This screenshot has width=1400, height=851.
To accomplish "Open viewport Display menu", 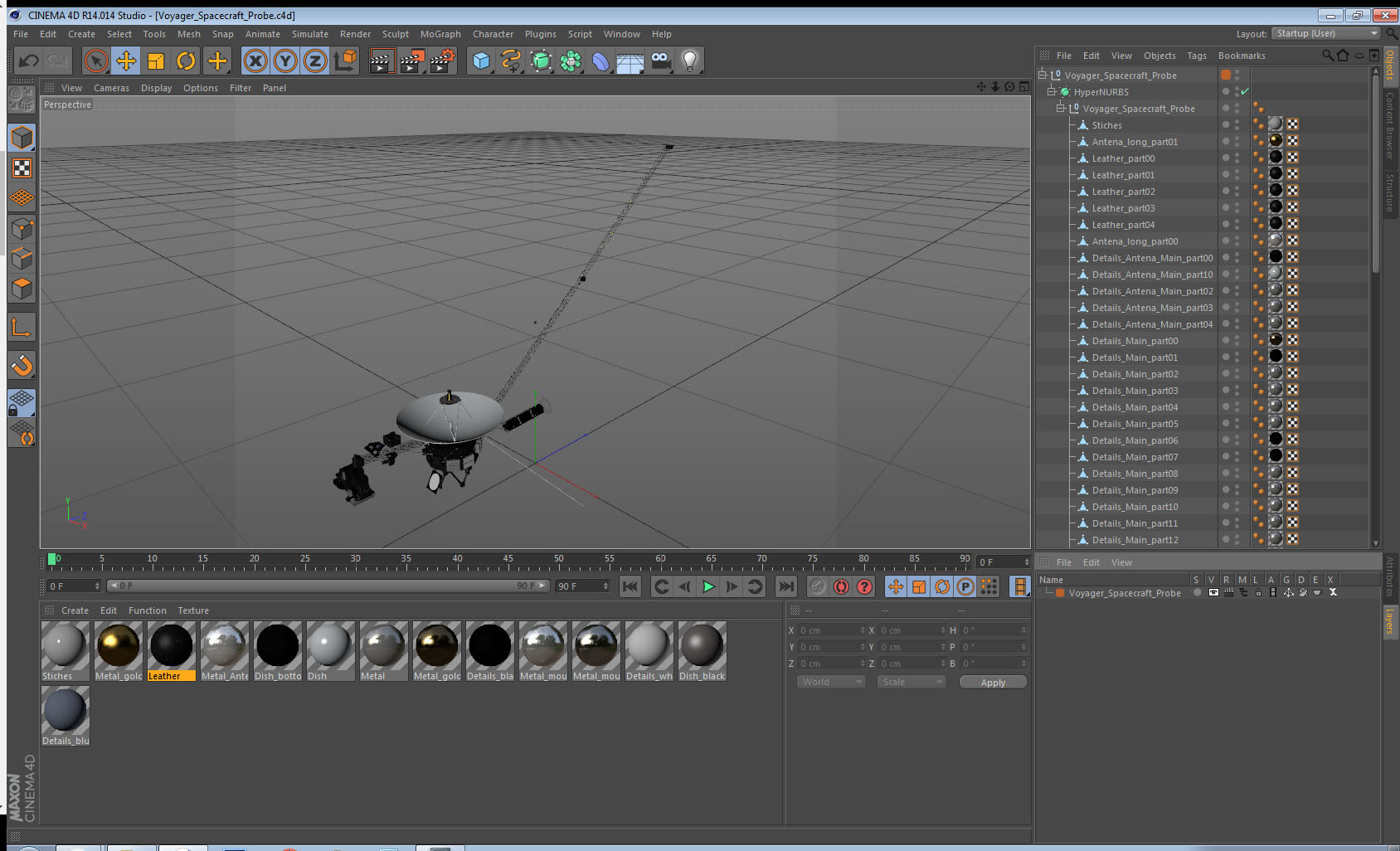I will pos(156,88).
